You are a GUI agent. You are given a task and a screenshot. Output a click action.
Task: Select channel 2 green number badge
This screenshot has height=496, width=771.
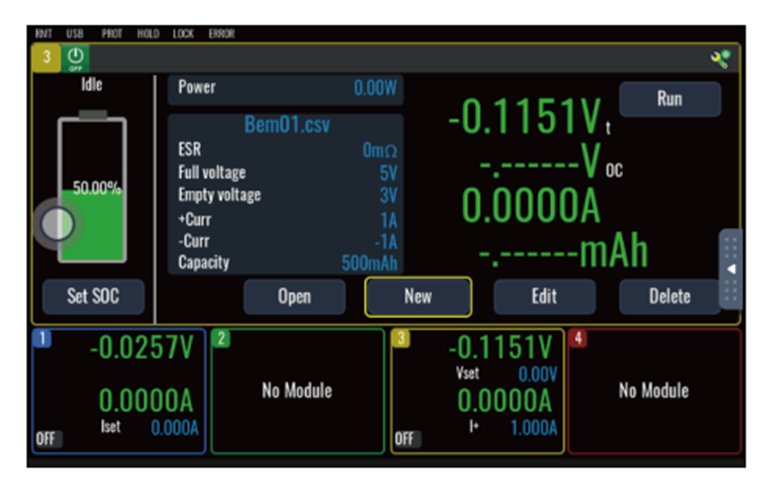click(x=222, y=339)
